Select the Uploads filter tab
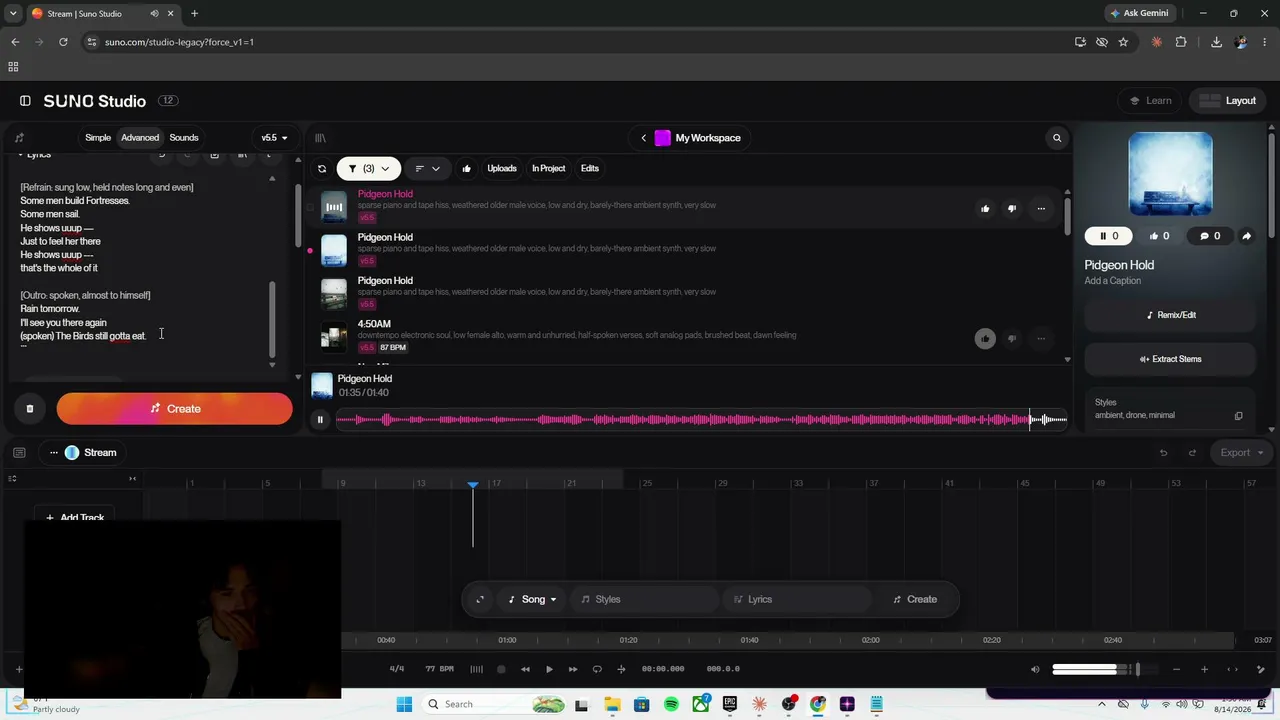Viewport: 1280px width, 720px height. tap(502, 169)
